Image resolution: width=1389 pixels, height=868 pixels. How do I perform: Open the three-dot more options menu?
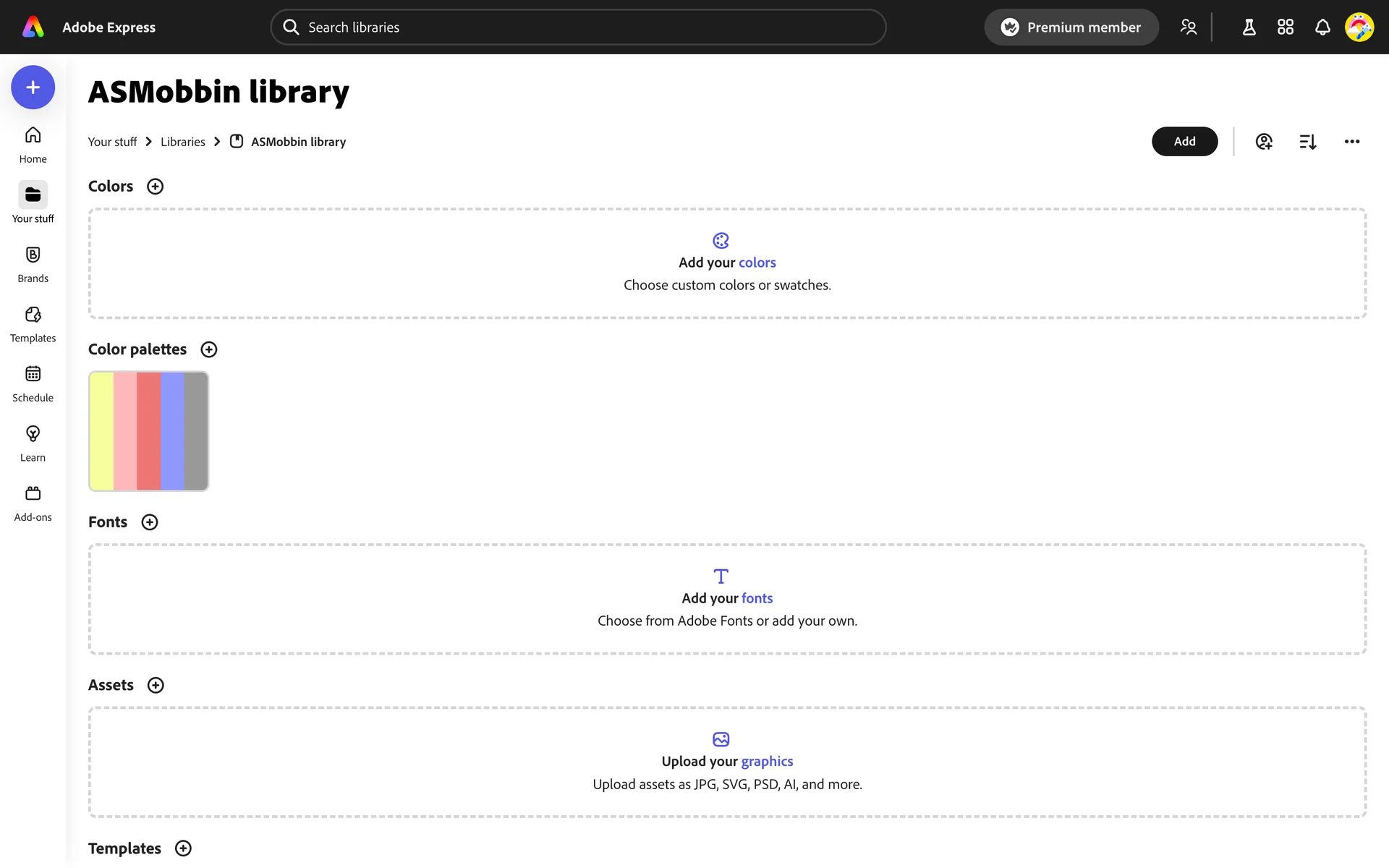click(1352, 142)
